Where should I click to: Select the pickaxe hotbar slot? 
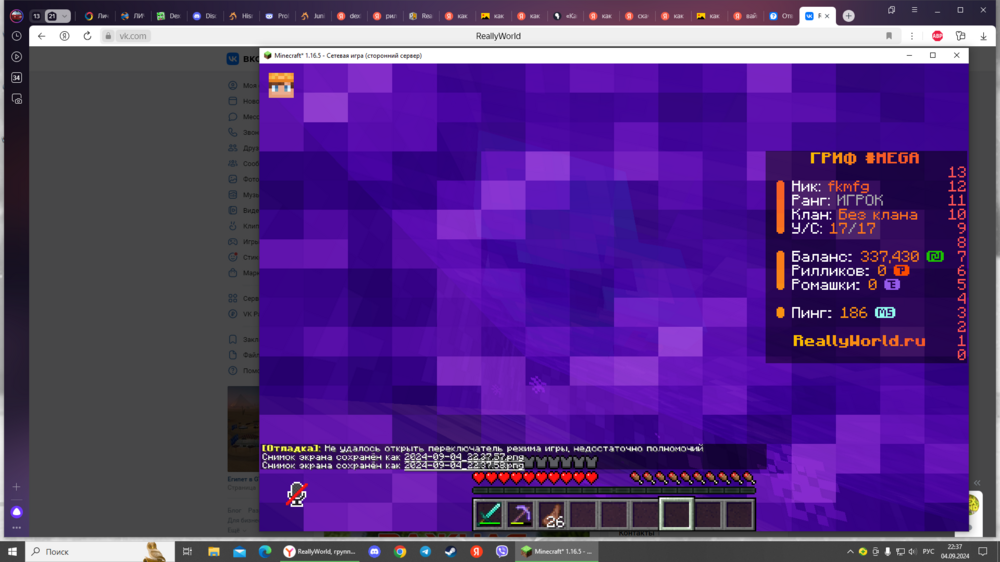(520, 514)
